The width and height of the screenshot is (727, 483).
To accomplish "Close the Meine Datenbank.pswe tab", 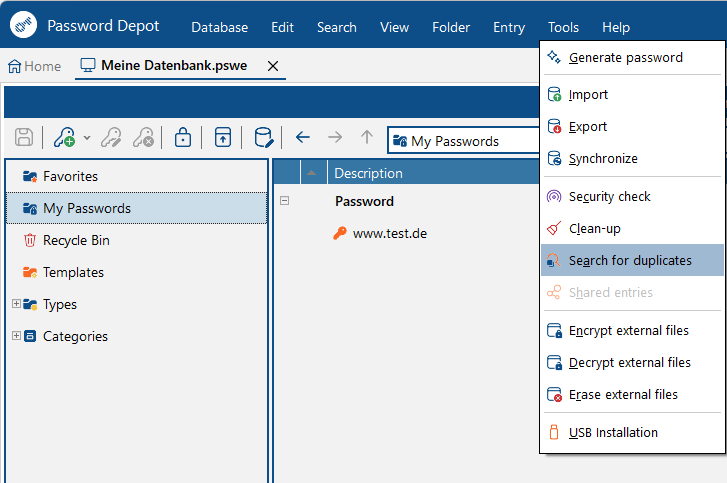I will [x=273, y=66].
